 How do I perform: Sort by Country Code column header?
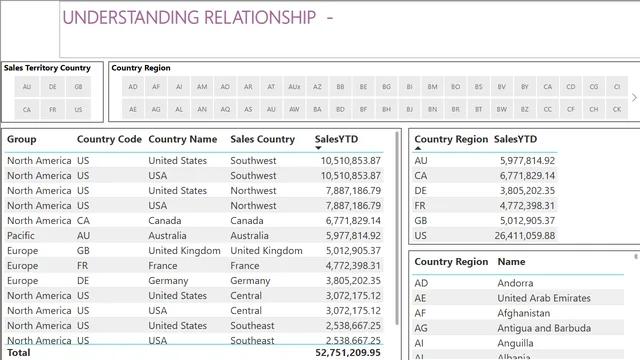click(109, 139)
